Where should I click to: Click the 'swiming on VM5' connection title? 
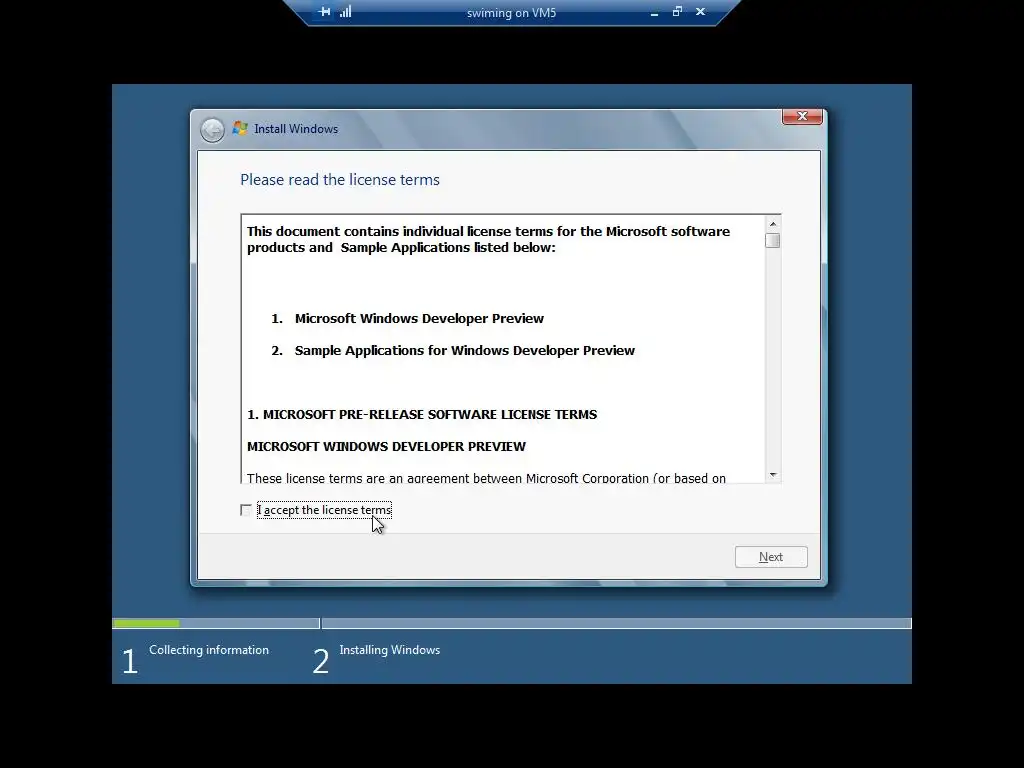click(x=511, y=13)
